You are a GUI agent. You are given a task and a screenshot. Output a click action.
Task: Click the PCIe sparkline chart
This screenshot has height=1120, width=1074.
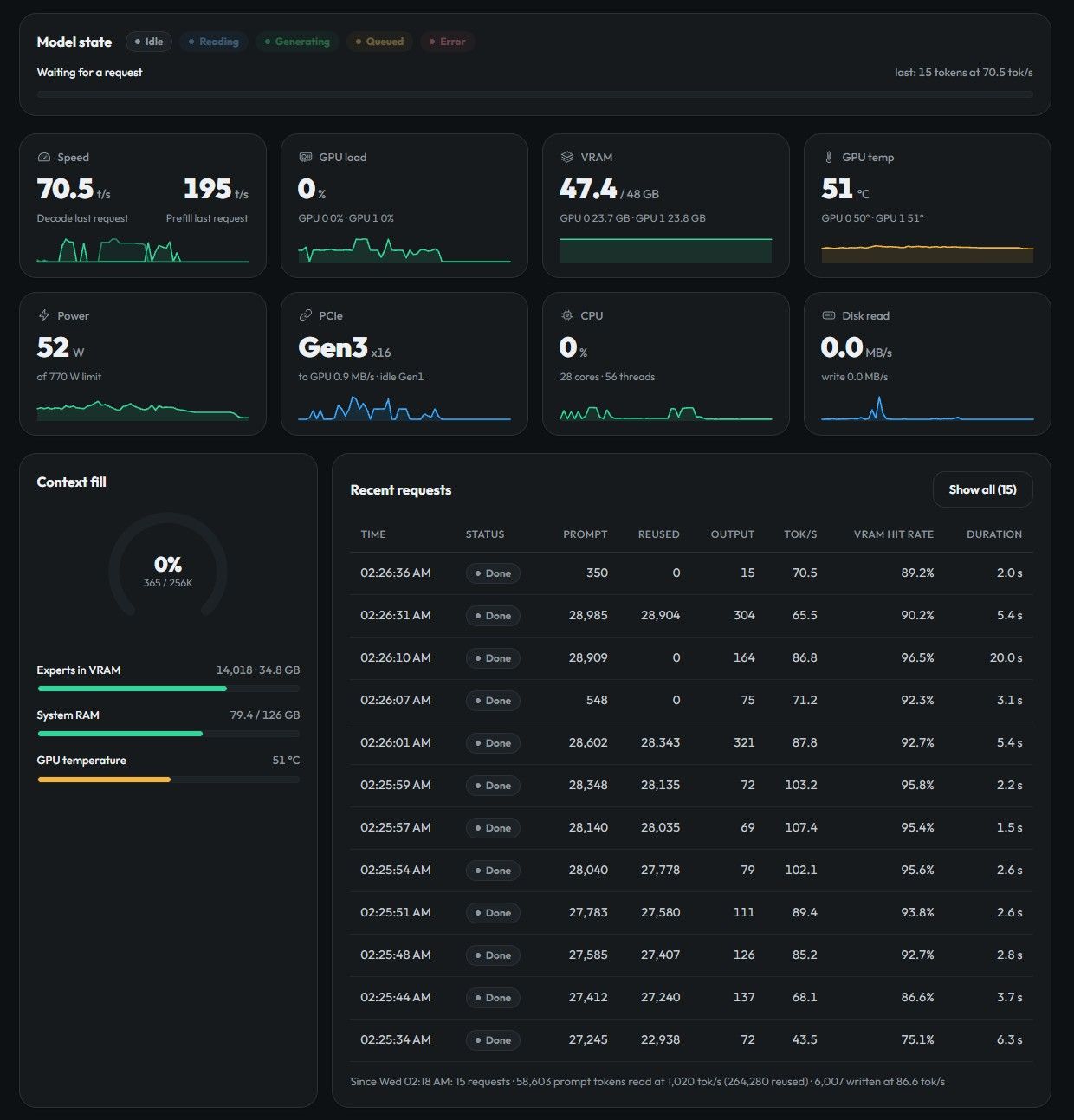click(x=404, y=408)
